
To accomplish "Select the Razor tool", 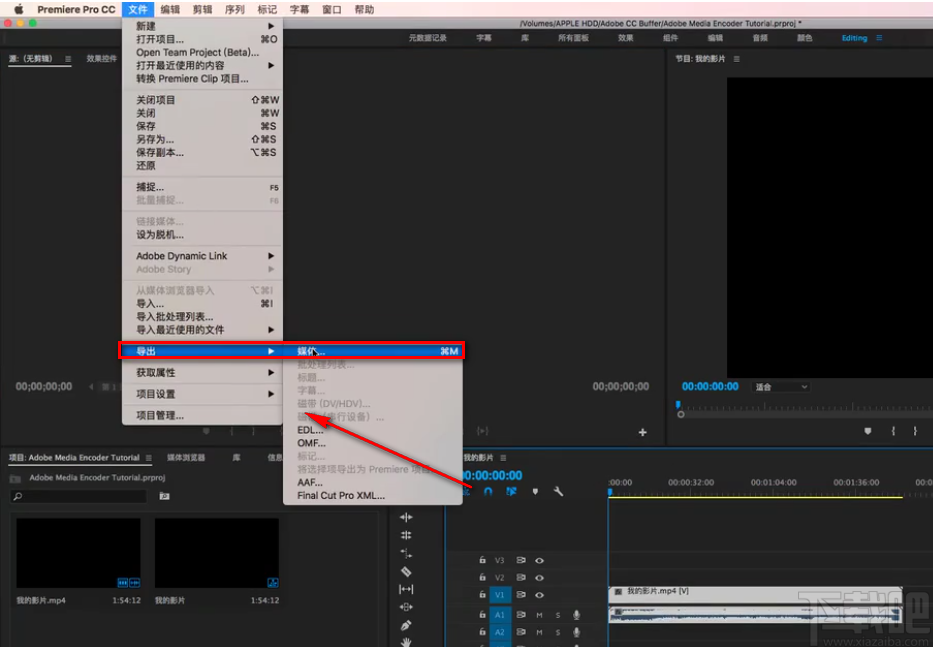I will (x=406, y=571).
